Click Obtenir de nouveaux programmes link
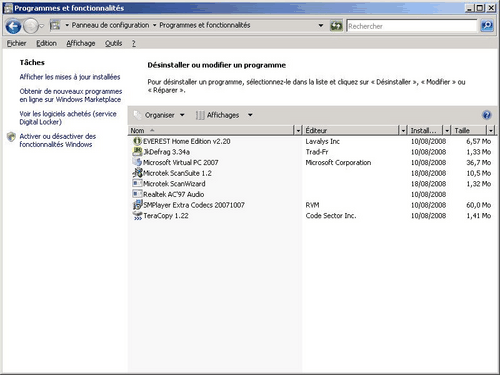500x375 pixels. click(71, 95)
